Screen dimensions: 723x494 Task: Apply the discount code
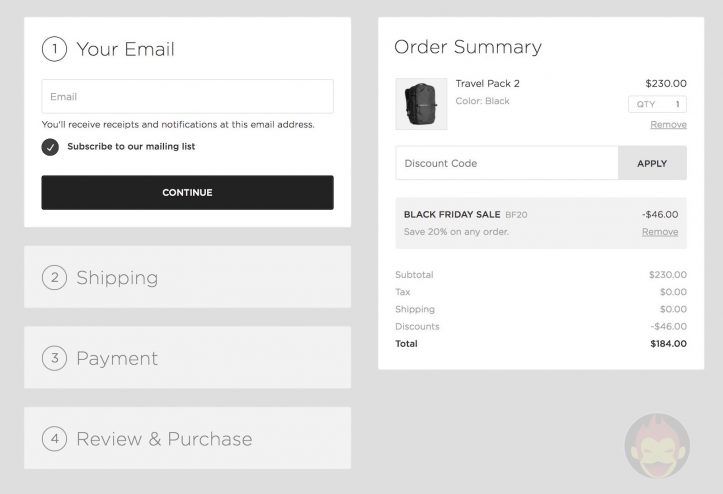(652, 163)
